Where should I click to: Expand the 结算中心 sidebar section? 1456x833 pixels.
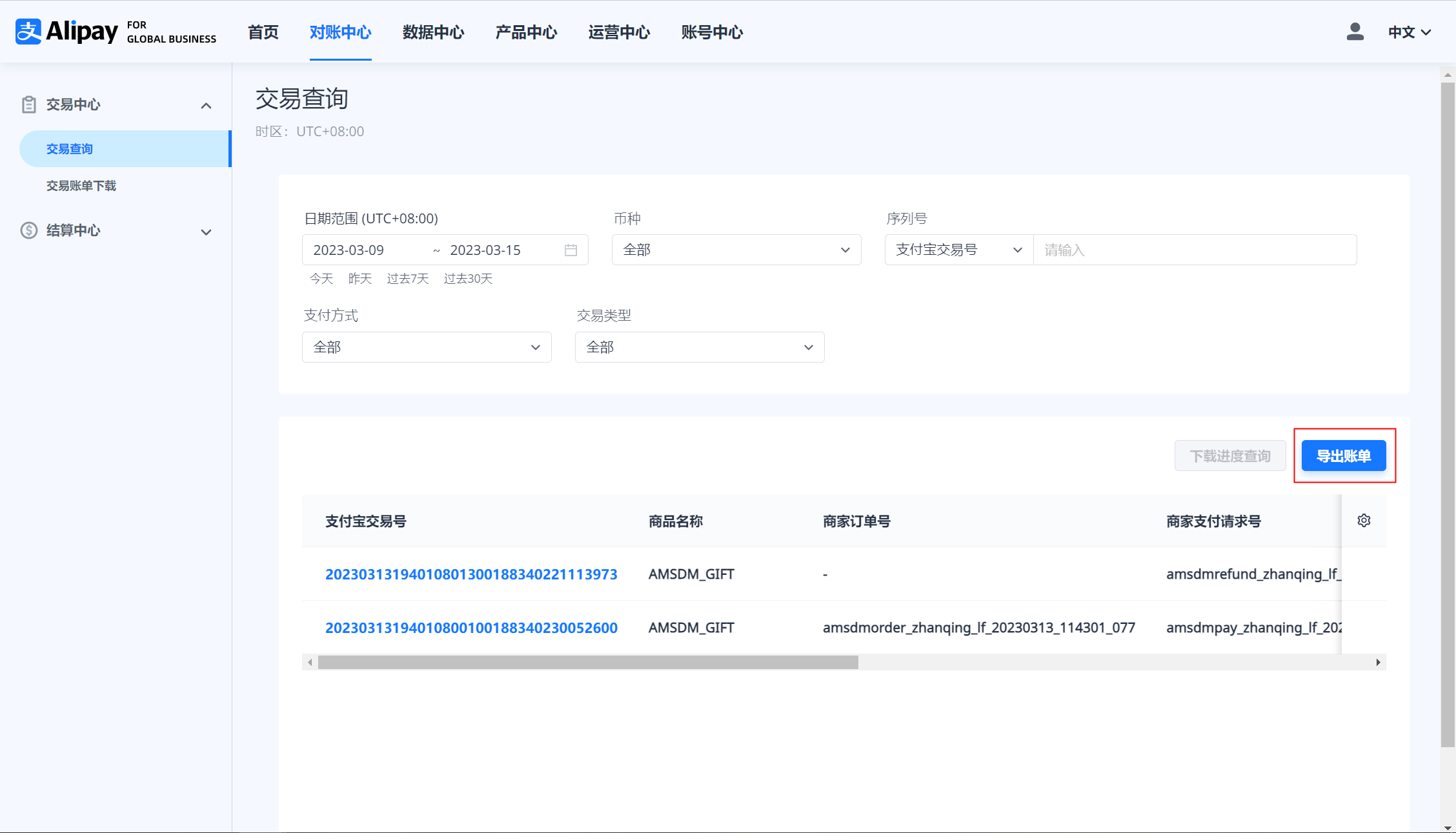(206, 232)
